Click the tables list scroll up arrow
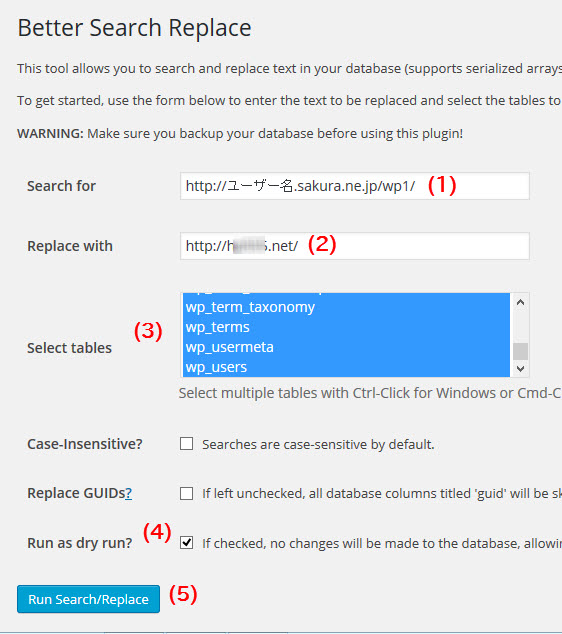Viewport: 562px width, 634px height. coord(520,302)
